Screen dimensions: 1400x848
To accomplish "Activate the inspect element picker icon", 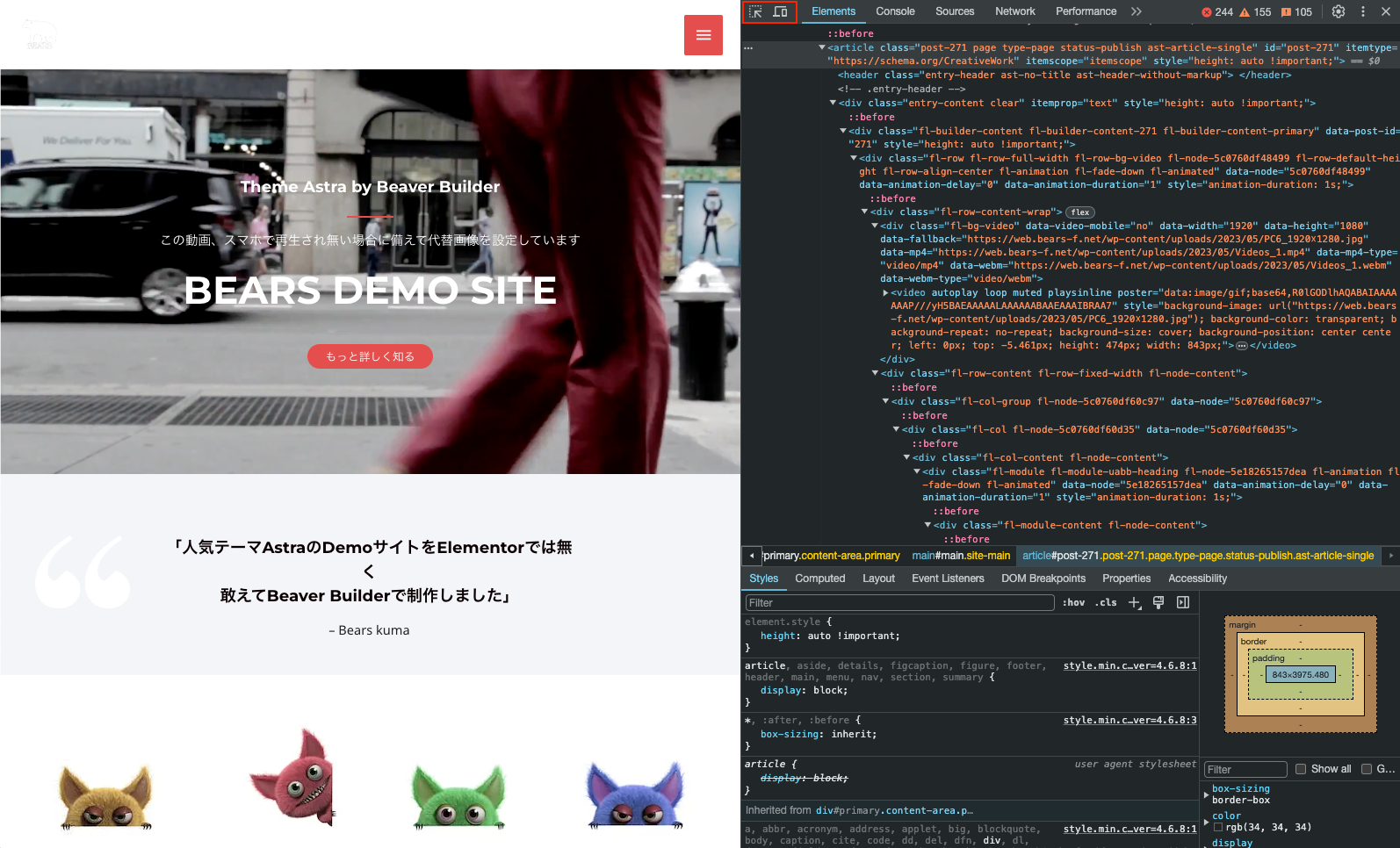I will 755,12.
